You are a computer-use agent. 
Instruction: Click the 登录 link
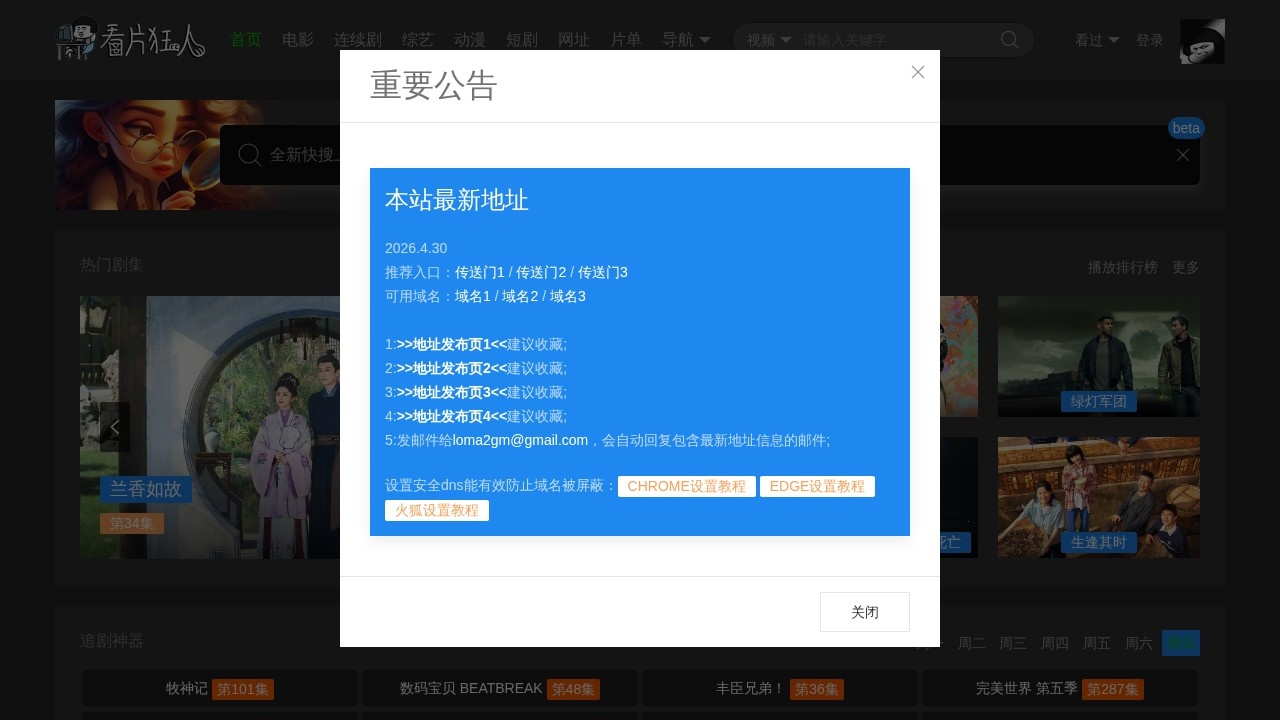(1150, 40)
